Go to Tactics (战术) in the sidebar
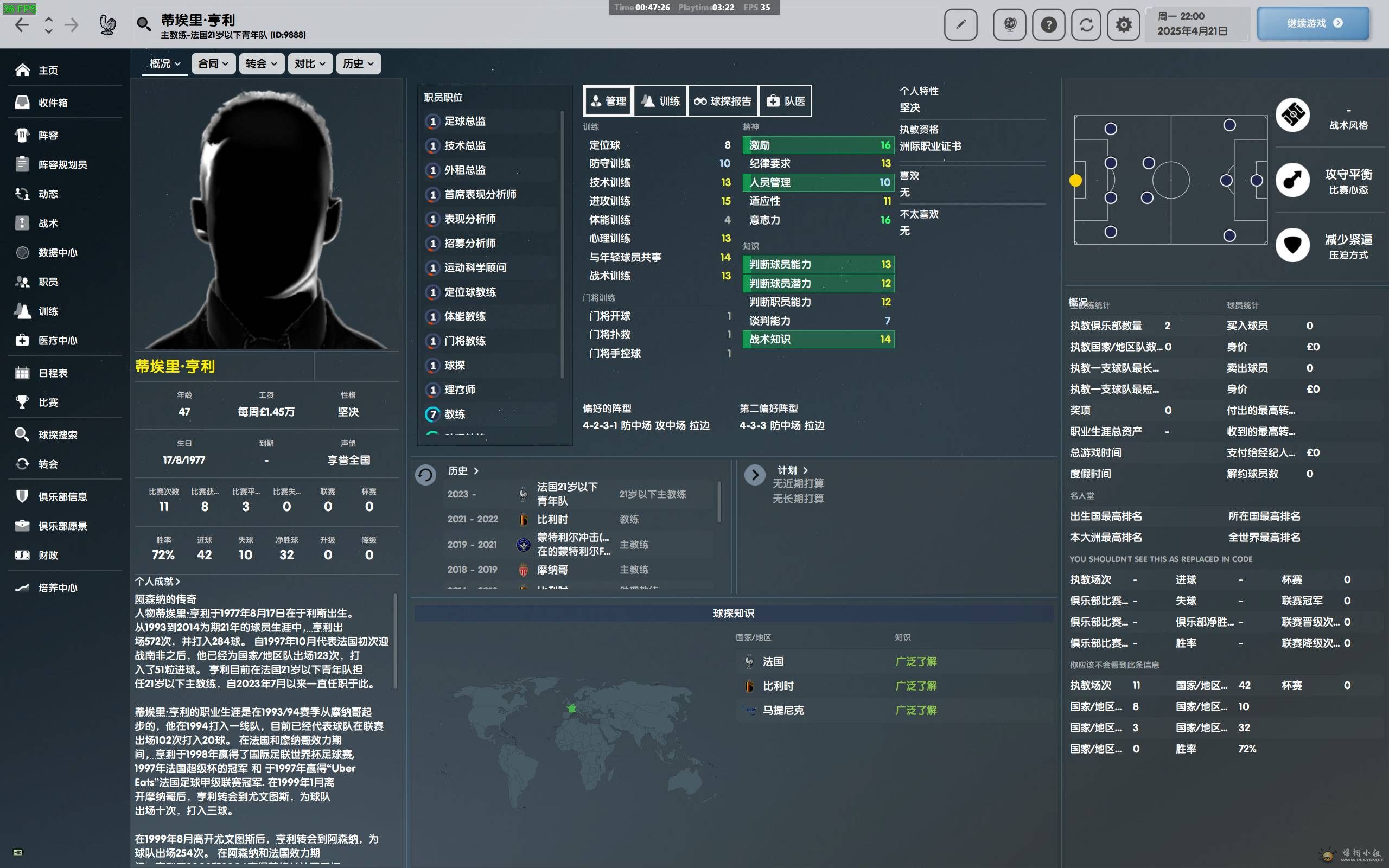The image size is (1389, 868). point(48,224)
